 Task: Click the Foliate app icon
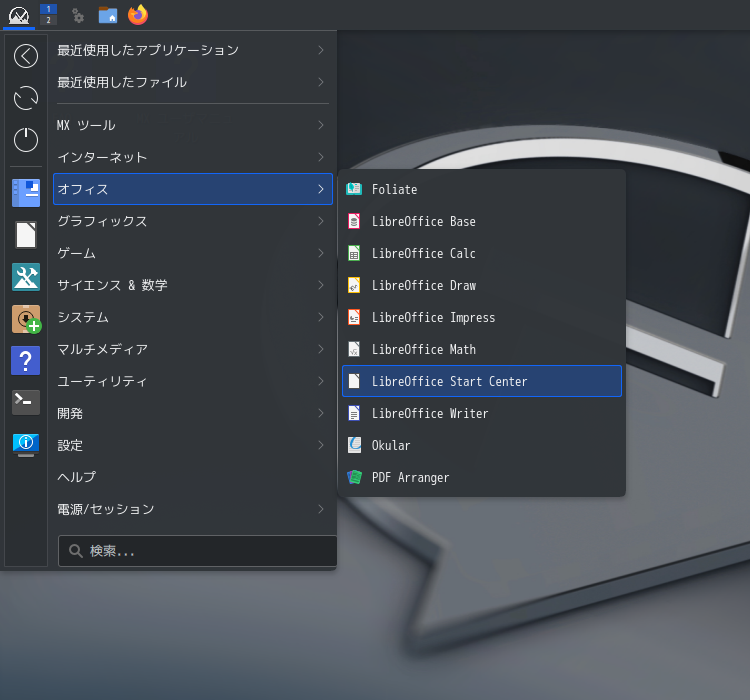click(x=354, y=189)
